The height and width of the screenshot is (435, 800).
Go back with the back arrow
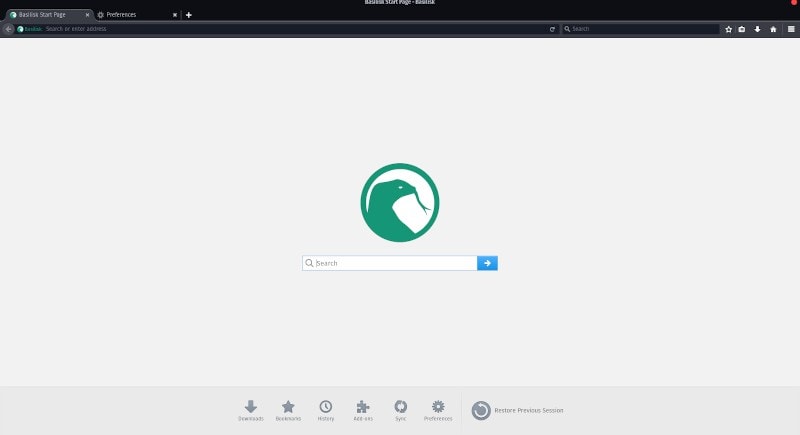point(8,29)
